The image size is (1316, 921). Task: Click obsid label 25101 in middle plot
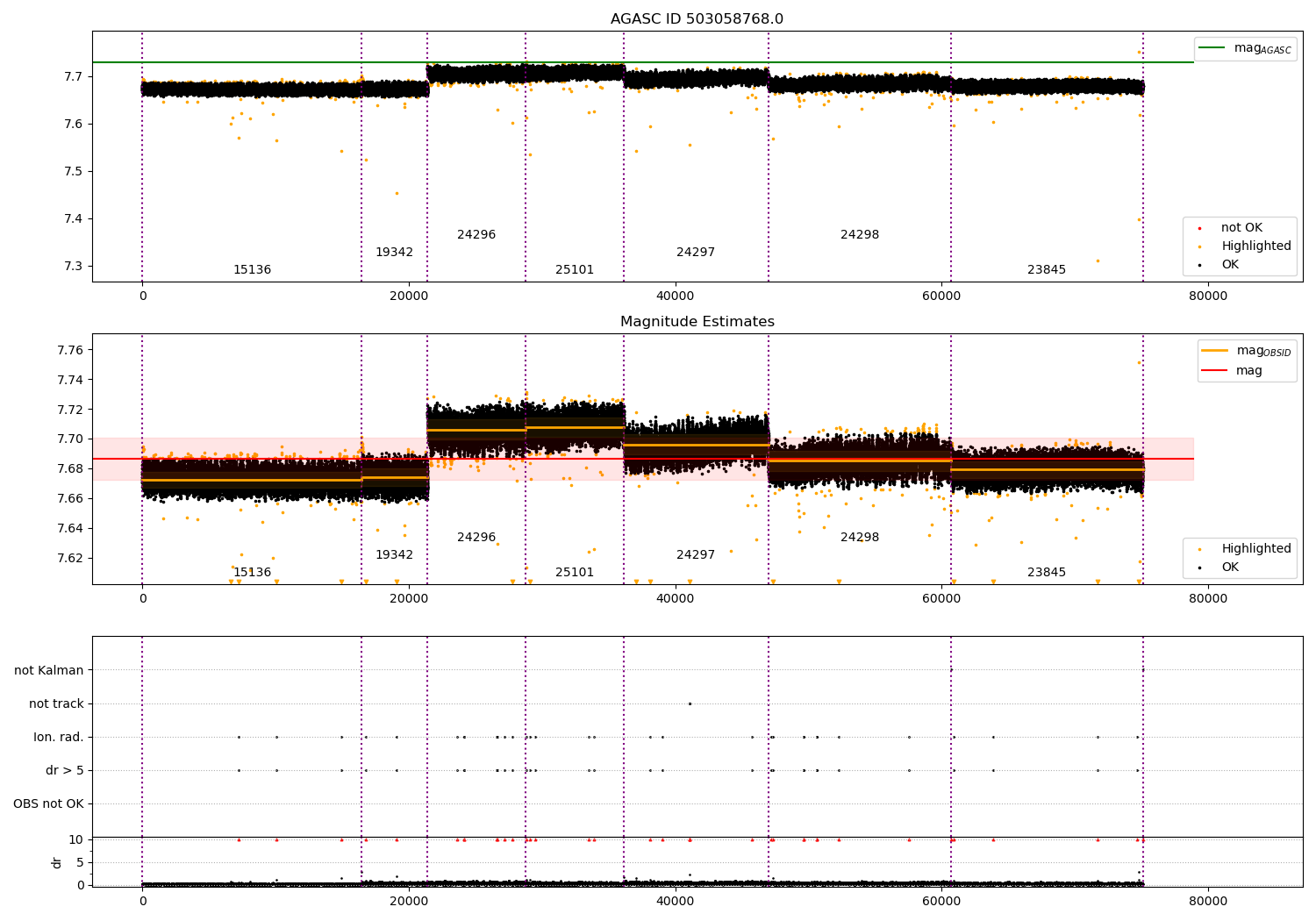click(x=575, y=573)
